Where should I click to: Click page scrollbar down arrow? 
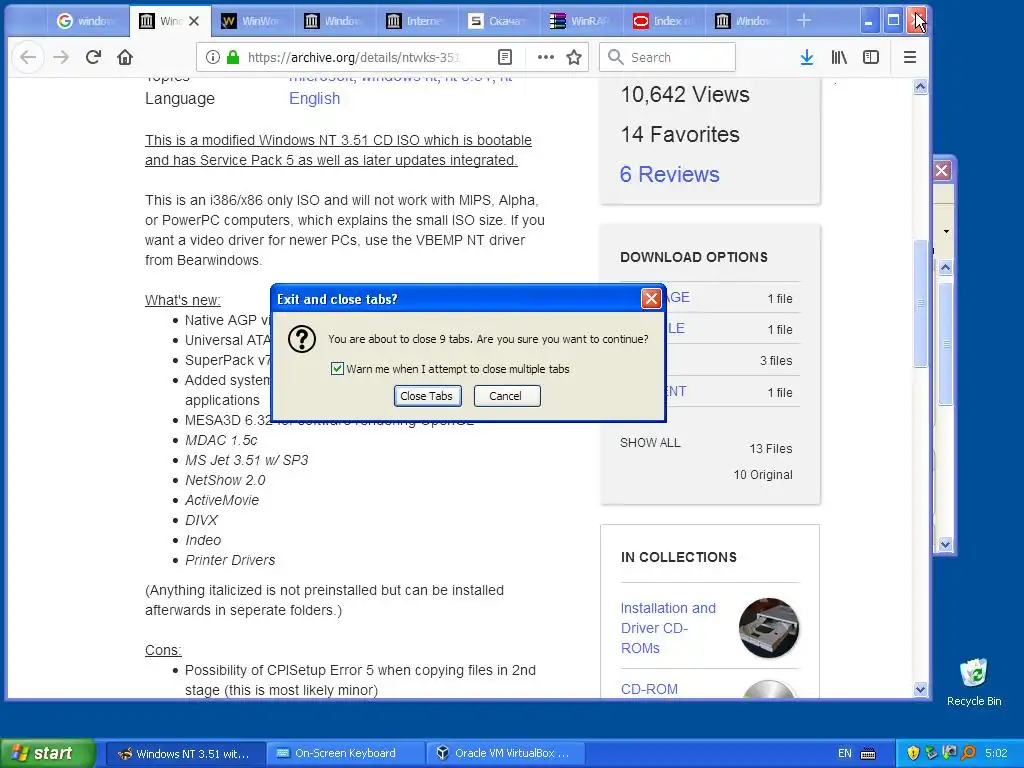(x=920, y=689)
